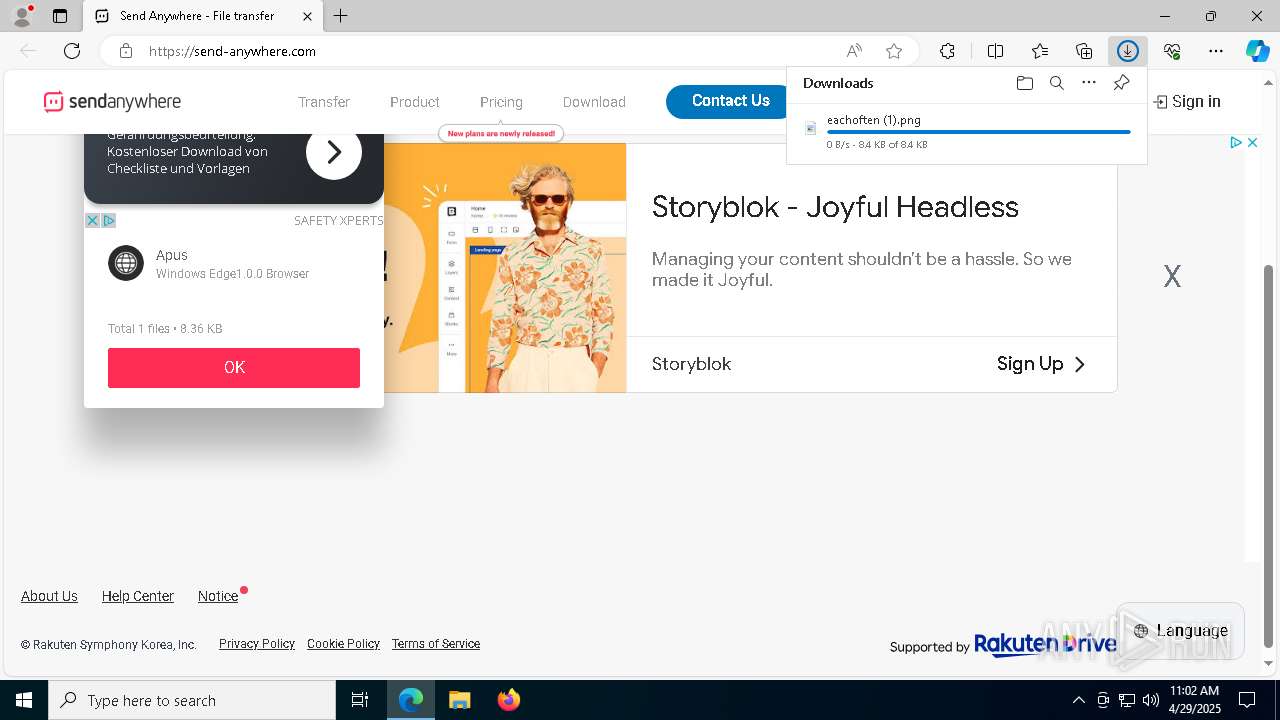Search downloads with magnifier icon
The width and height of the screenshot is (1280, 720).
click(x=1056, y=83)
